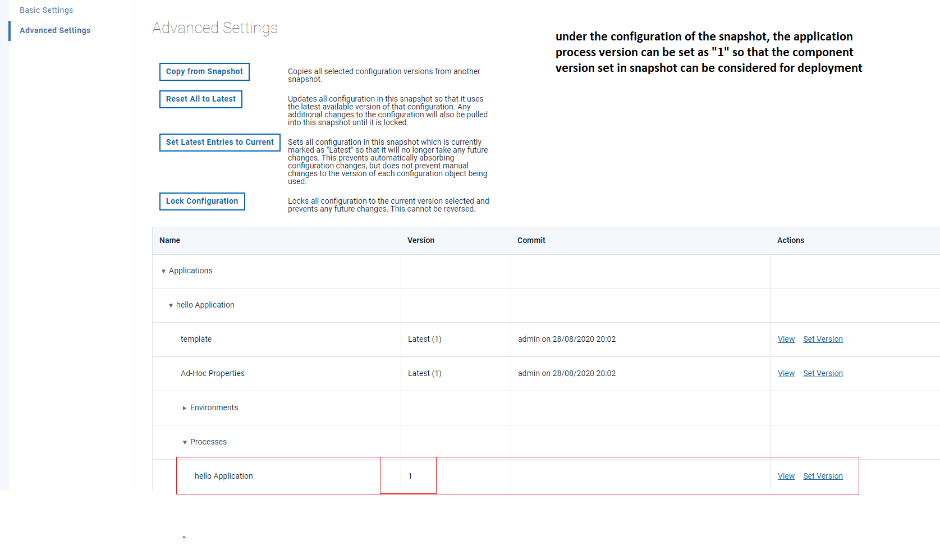The image size is (940, 550).
Task: Expand the Environments node arrow
Action: click(x=185, y=408)
